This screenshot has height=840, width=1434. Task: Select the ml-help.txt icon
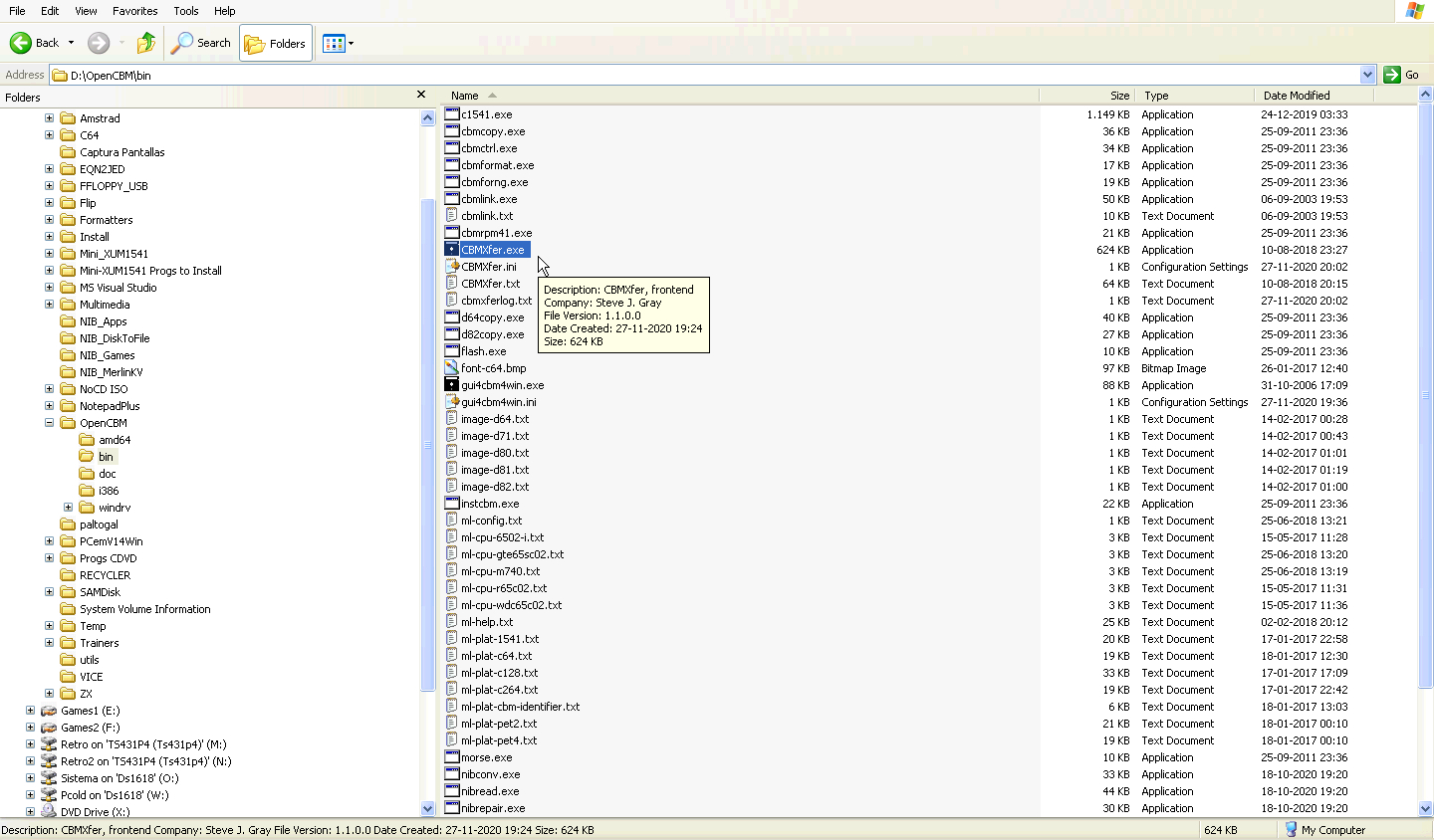[452, 622]
